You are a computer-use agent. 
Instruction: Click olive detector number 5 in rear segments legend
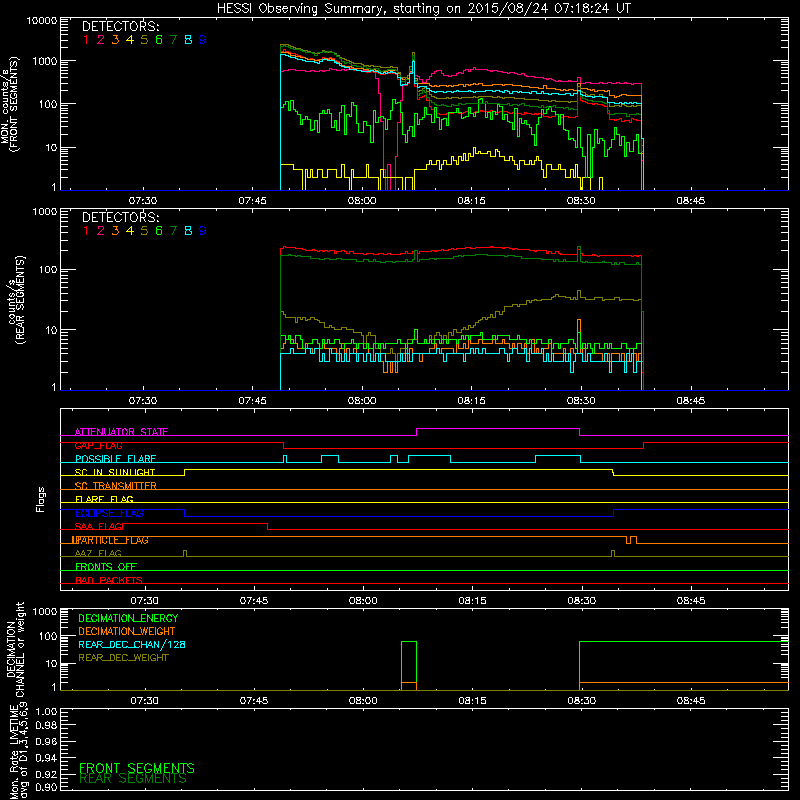tap(144, 231)
